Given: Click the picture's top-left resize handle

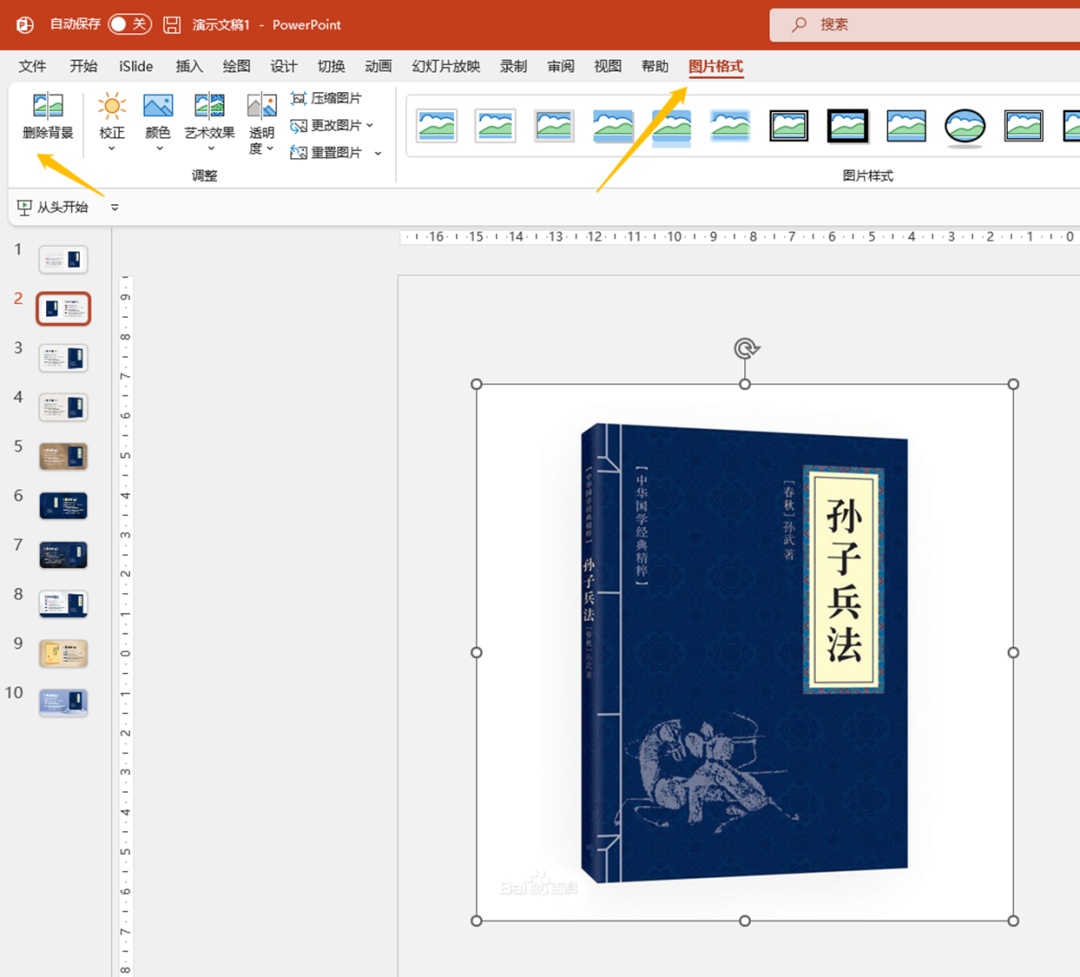Looking at the screenshot, I should 477,384.
